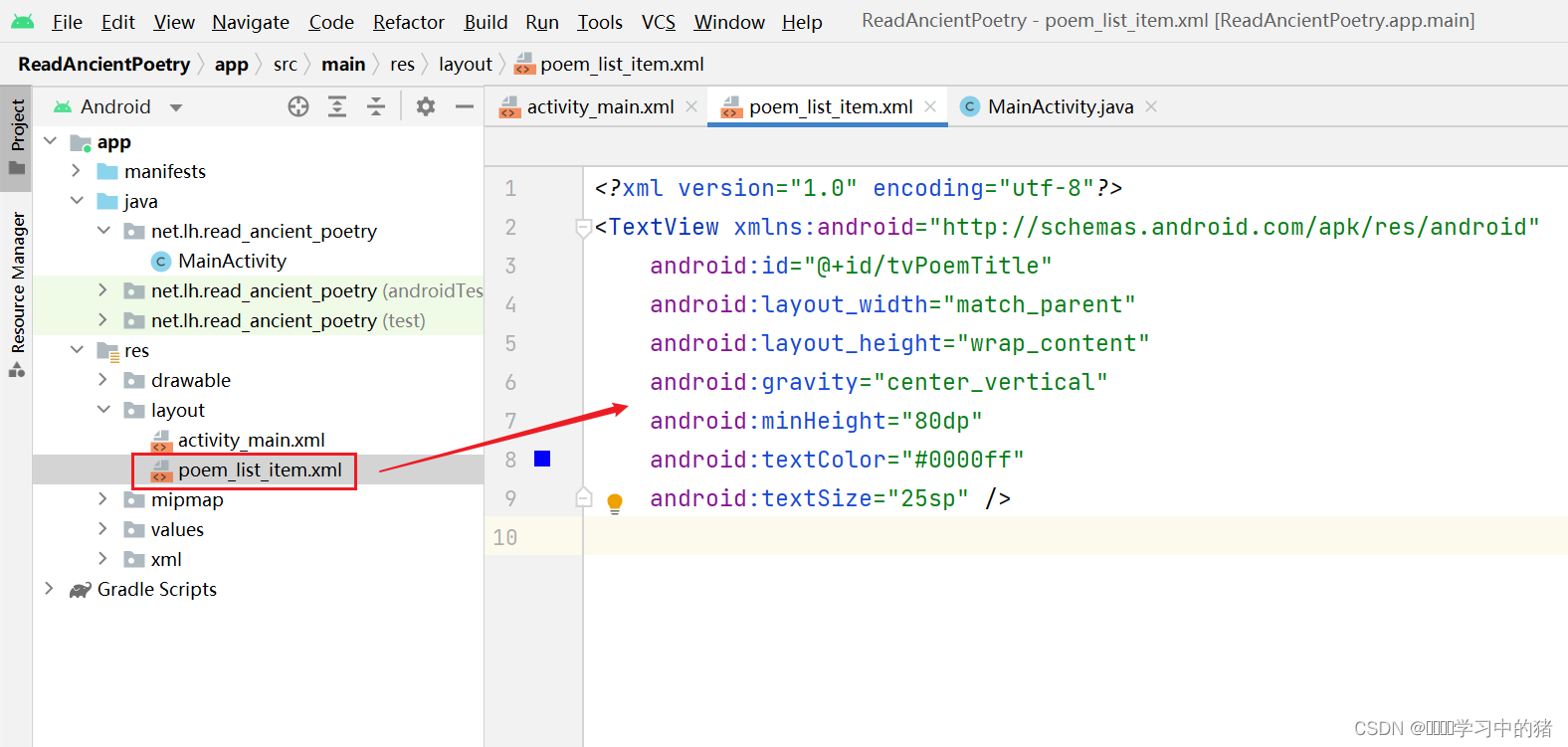
Task: Click ReadAncientPoetry breadcrumb
Action: point(104,64)
